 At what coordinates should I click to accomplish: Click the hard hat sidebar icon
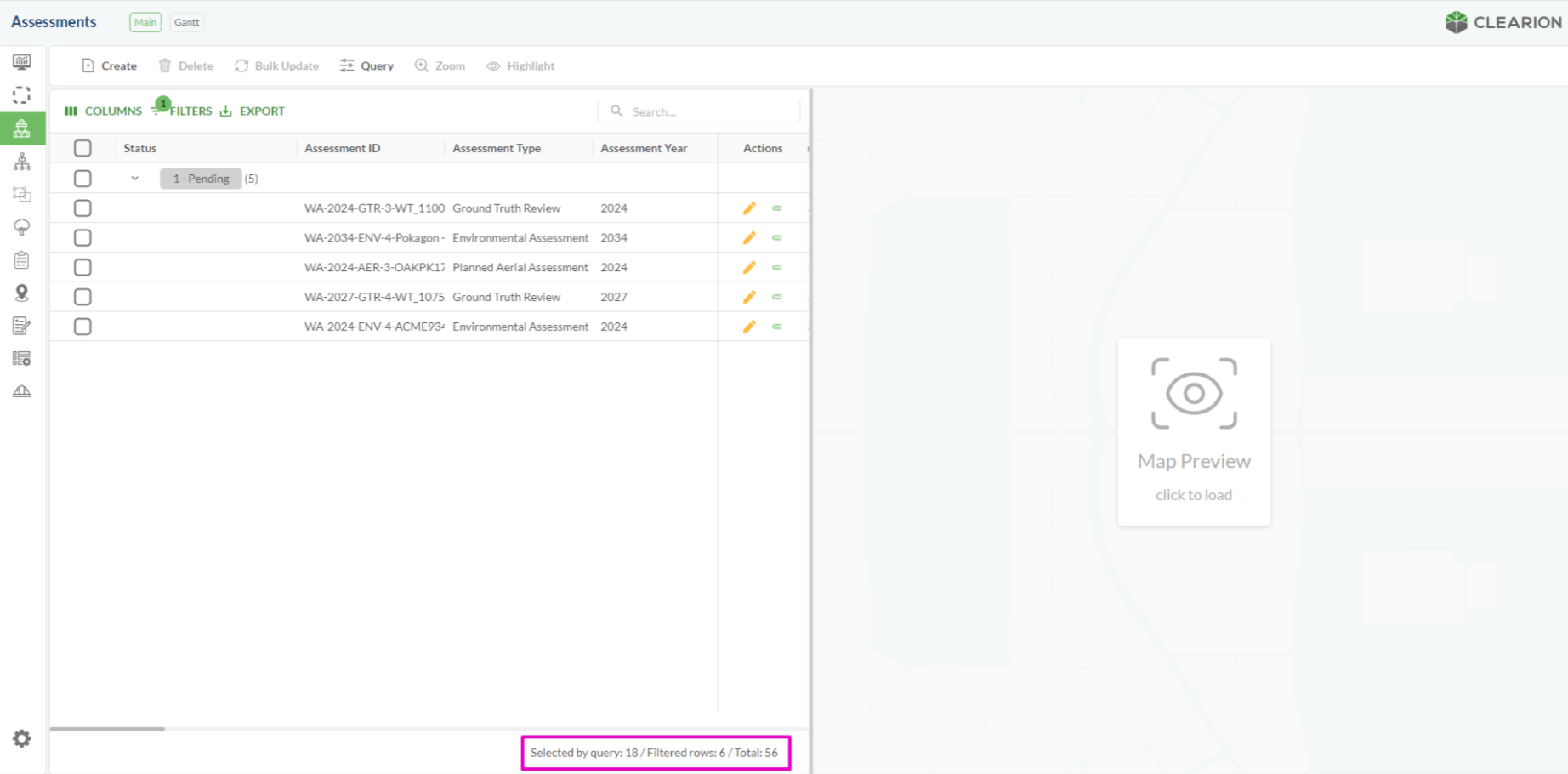tap(22, 391)
